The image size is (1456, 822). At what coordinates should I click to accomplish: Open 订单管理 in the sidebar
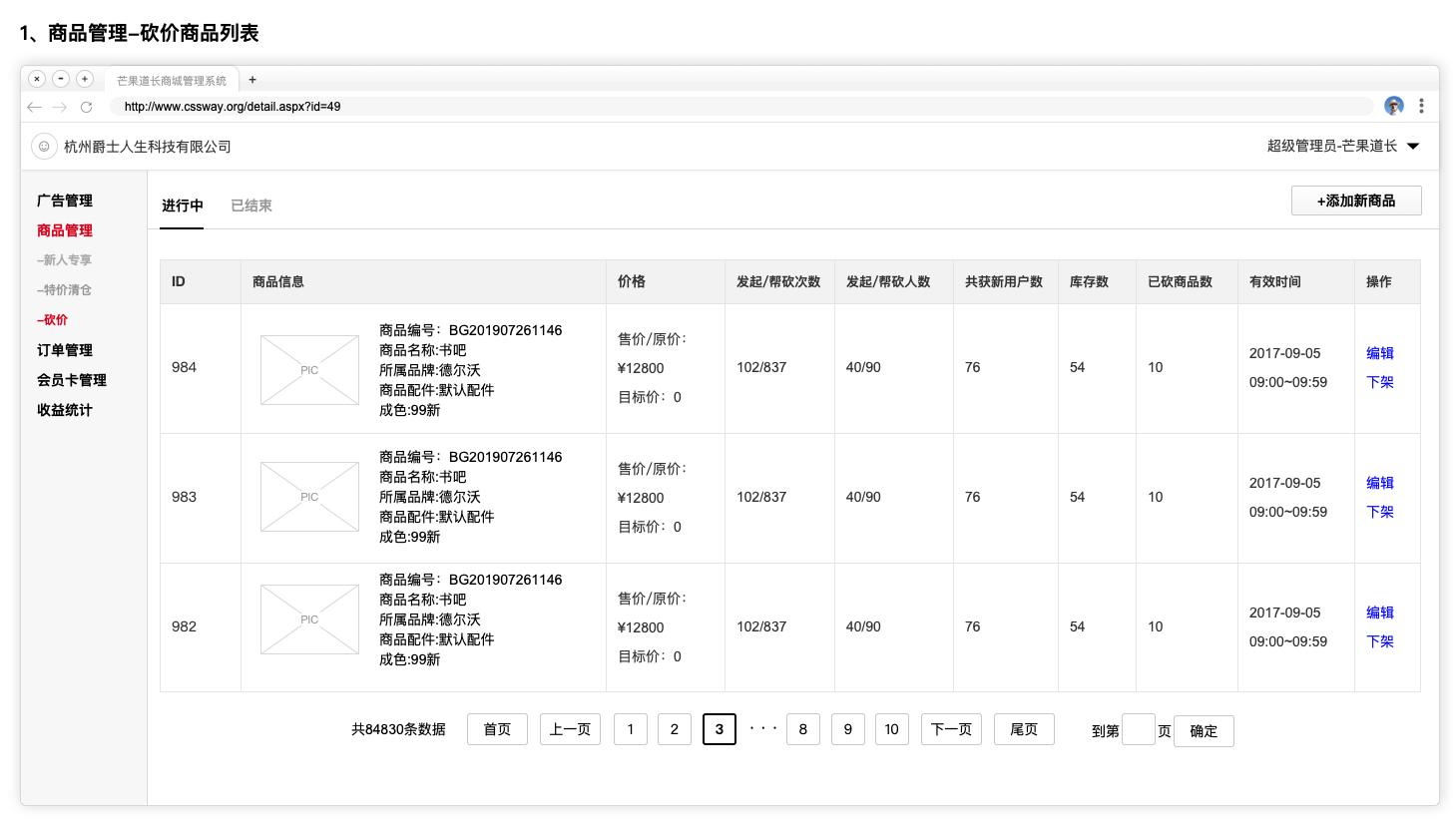tap(64, 349)
